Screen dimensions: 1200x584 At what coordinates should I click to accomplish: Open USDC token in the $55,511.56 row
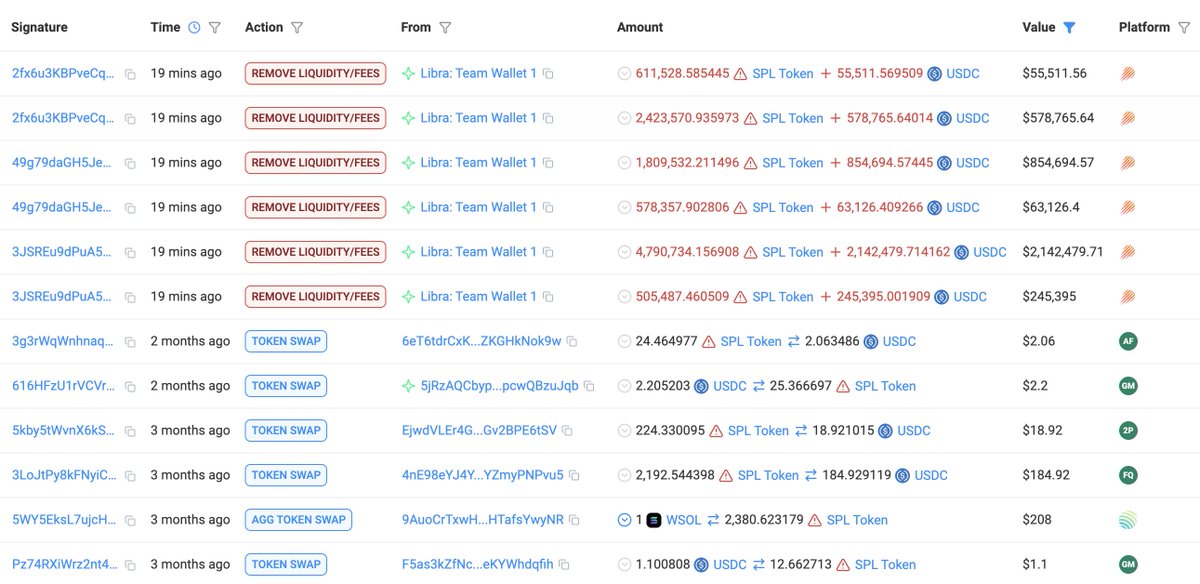pyautogui.click(x=963, y=74)
